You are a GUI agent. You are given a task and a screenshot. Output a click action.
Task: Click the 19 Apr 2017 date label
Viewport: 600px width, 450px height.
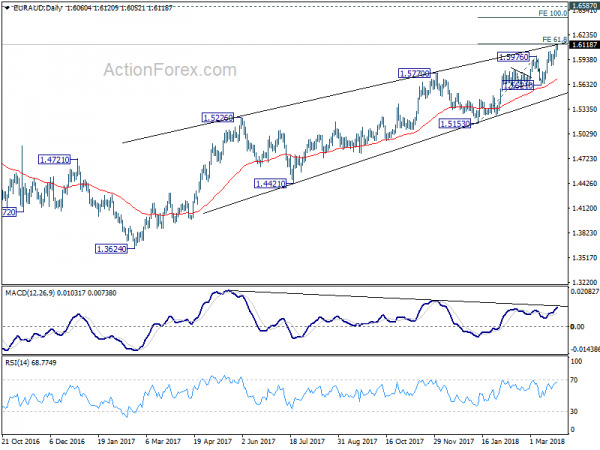[212, 442]
